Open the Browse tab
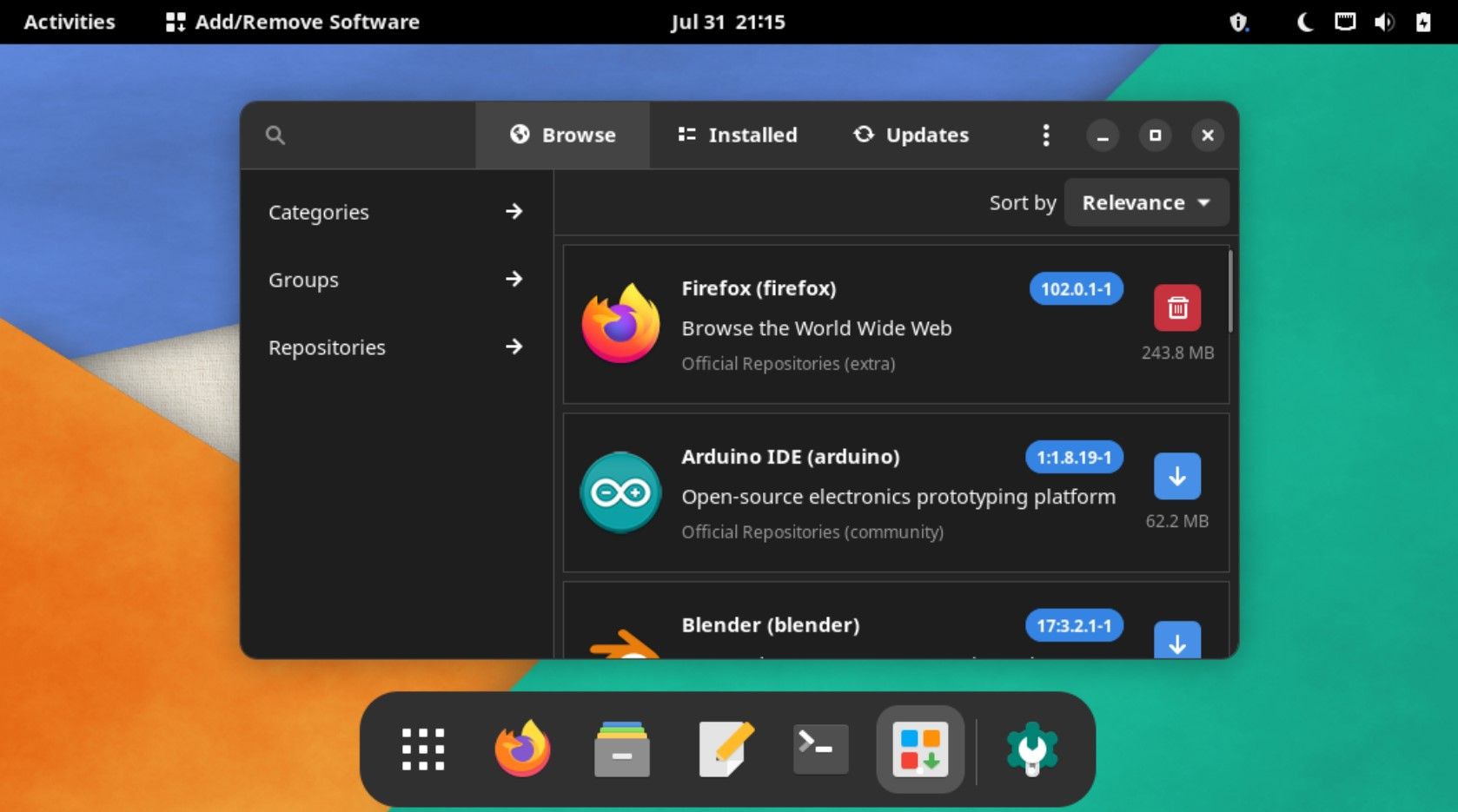This screenshot has width=1458, height=812. click(562, 135)
